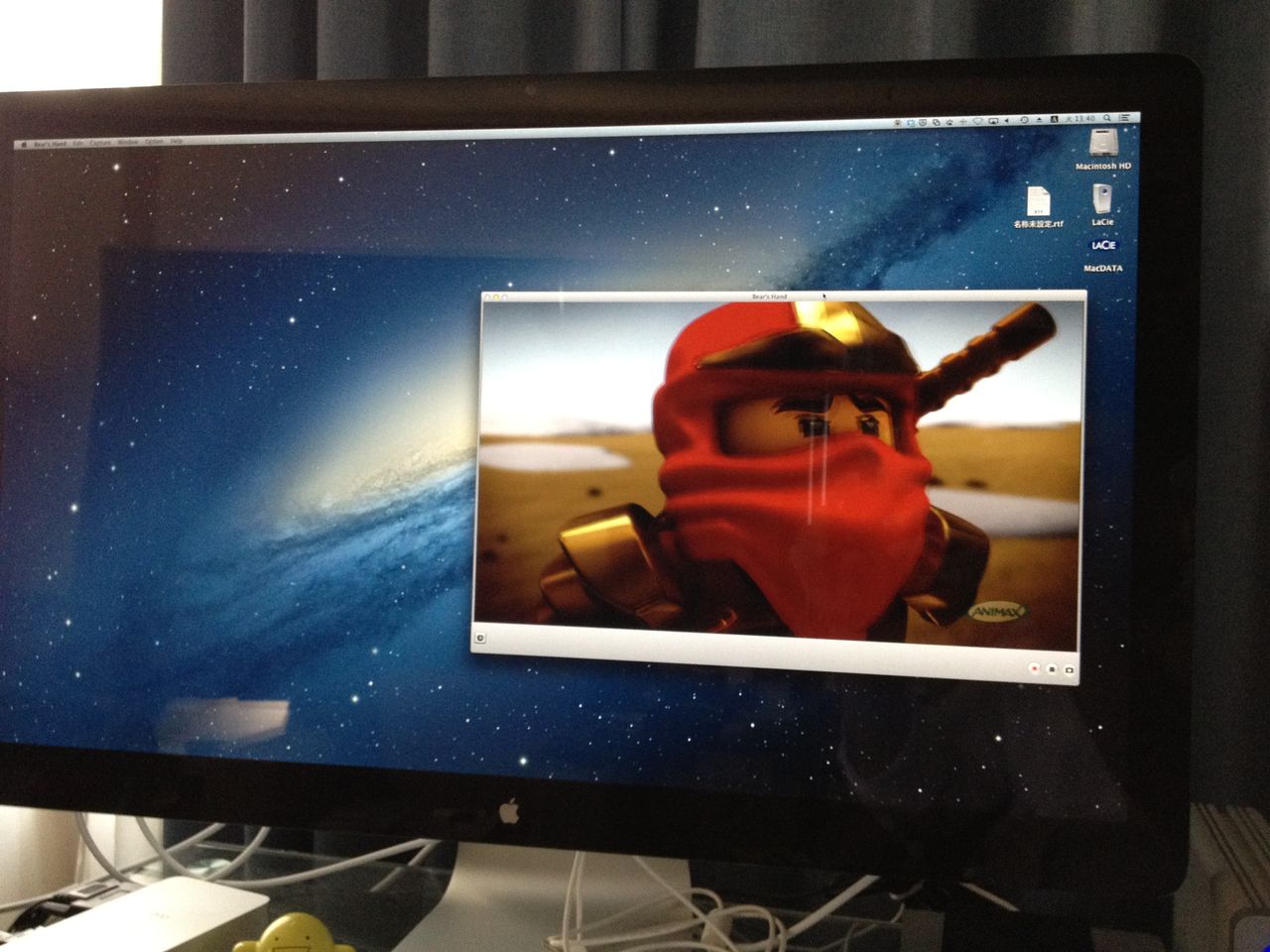
Task: Click the 名称未設定.rtf filename label
Action: [x=1038, y=224]
